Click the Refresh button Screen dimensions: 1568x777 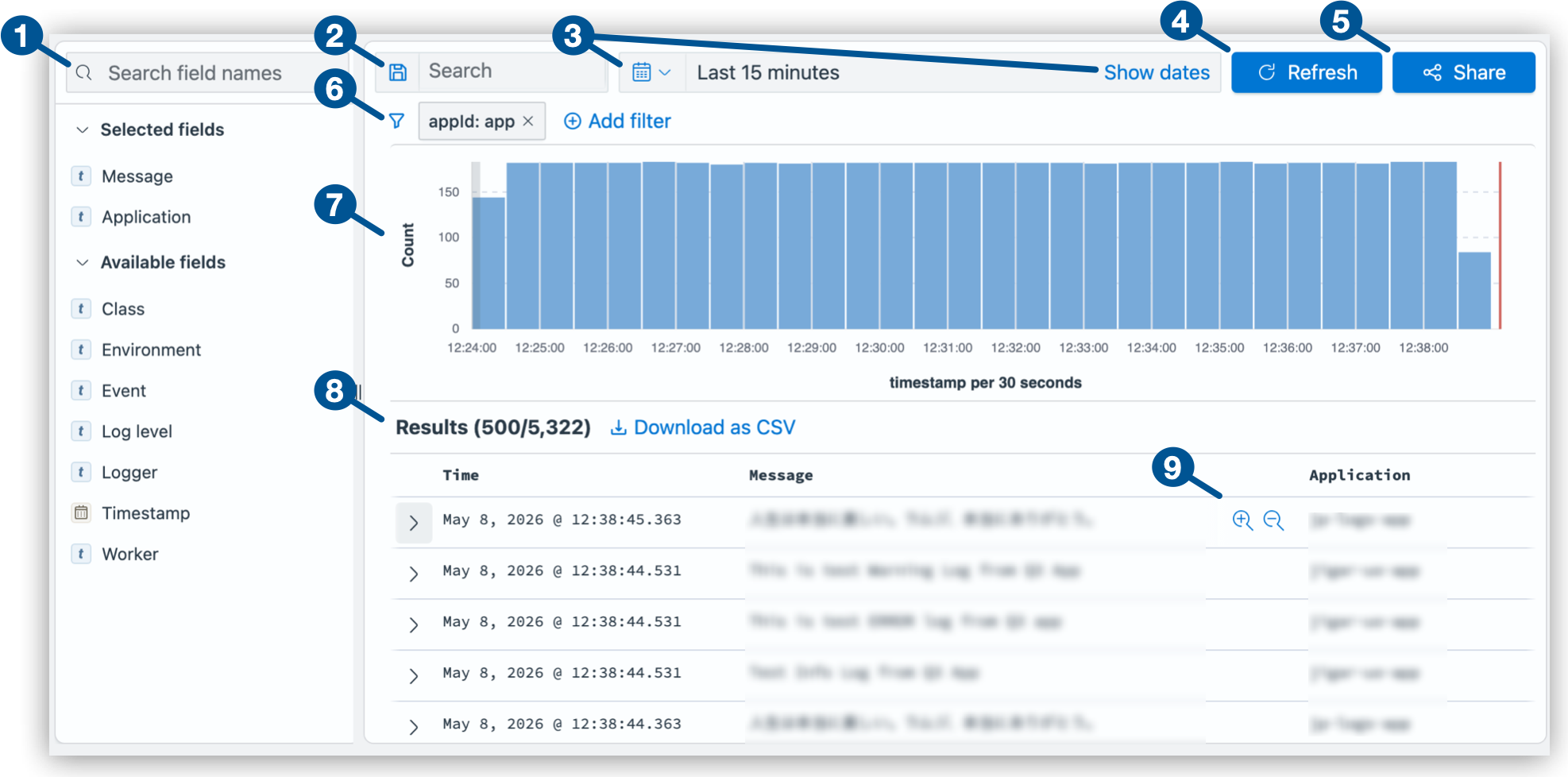pyautogui.click(x=1307, y=72)
